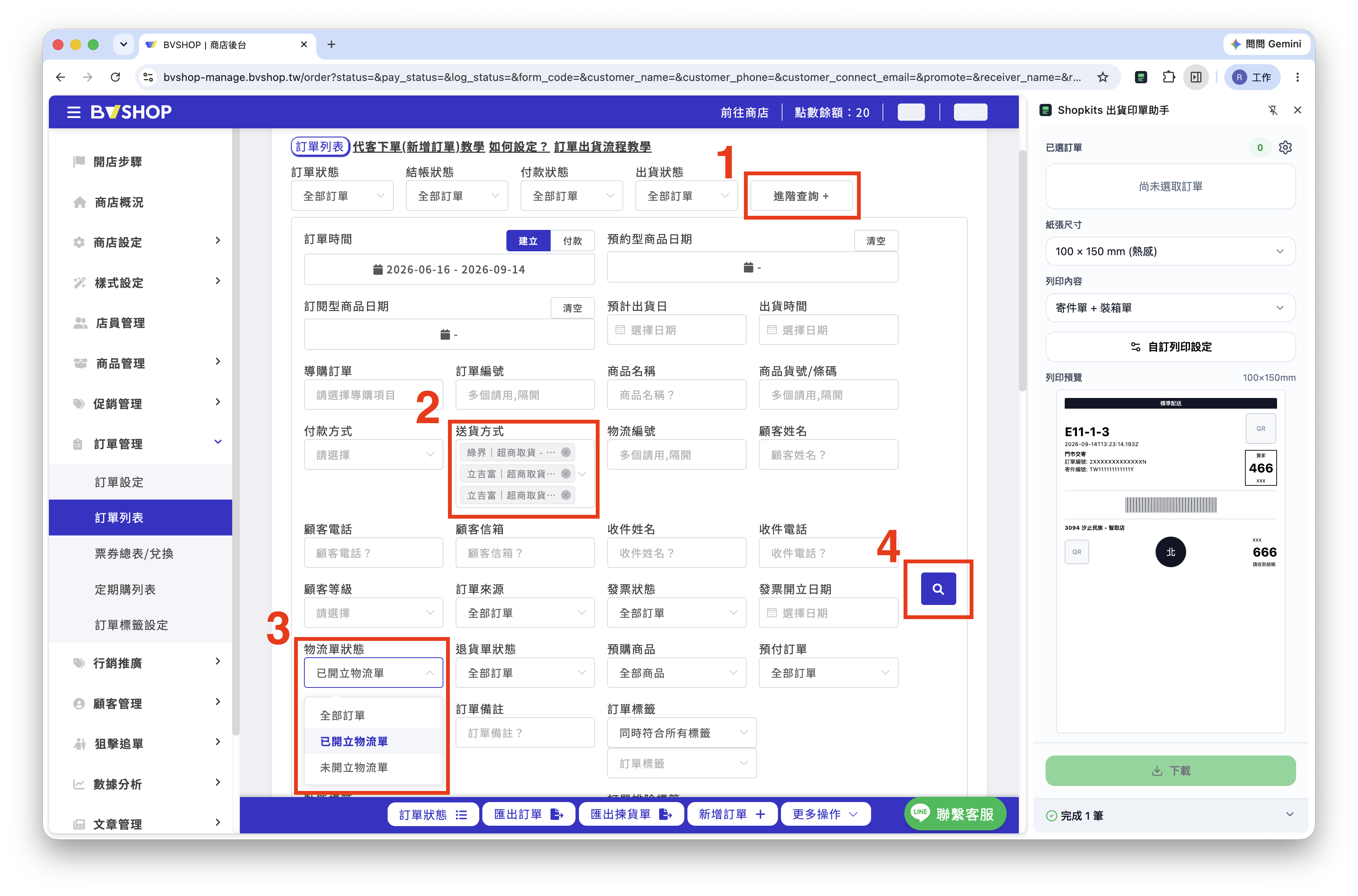
Task: Click the 顧客姓名 input field
Action: [828, 455]
